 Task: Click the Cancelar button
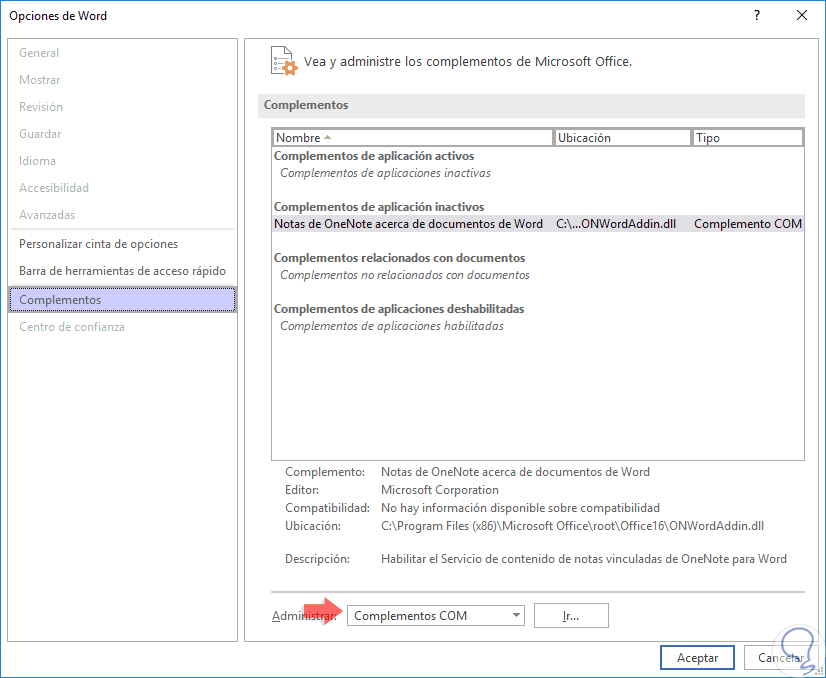pos(781,657)
